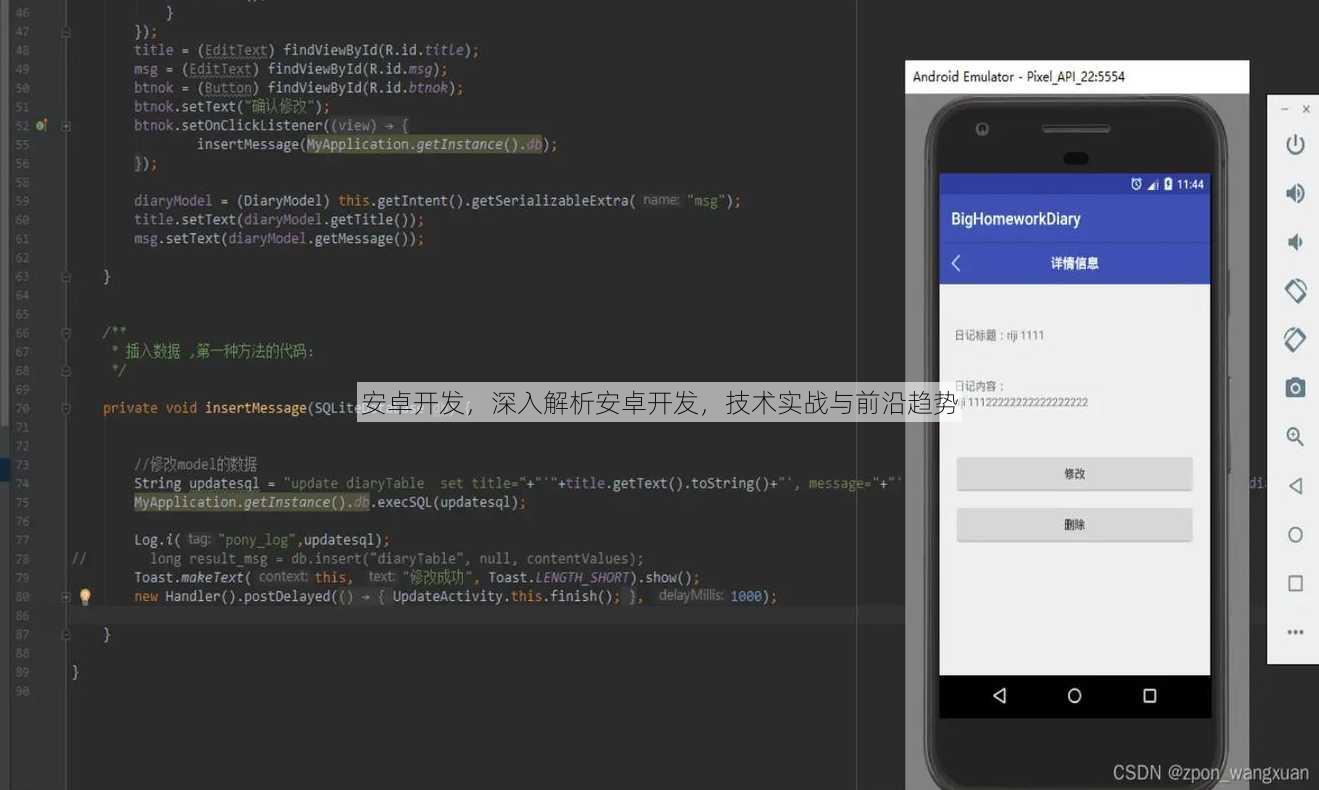1319x790 pixels.
Task: Take a screenshot with the camera icon
Action: coord(1295,388)
